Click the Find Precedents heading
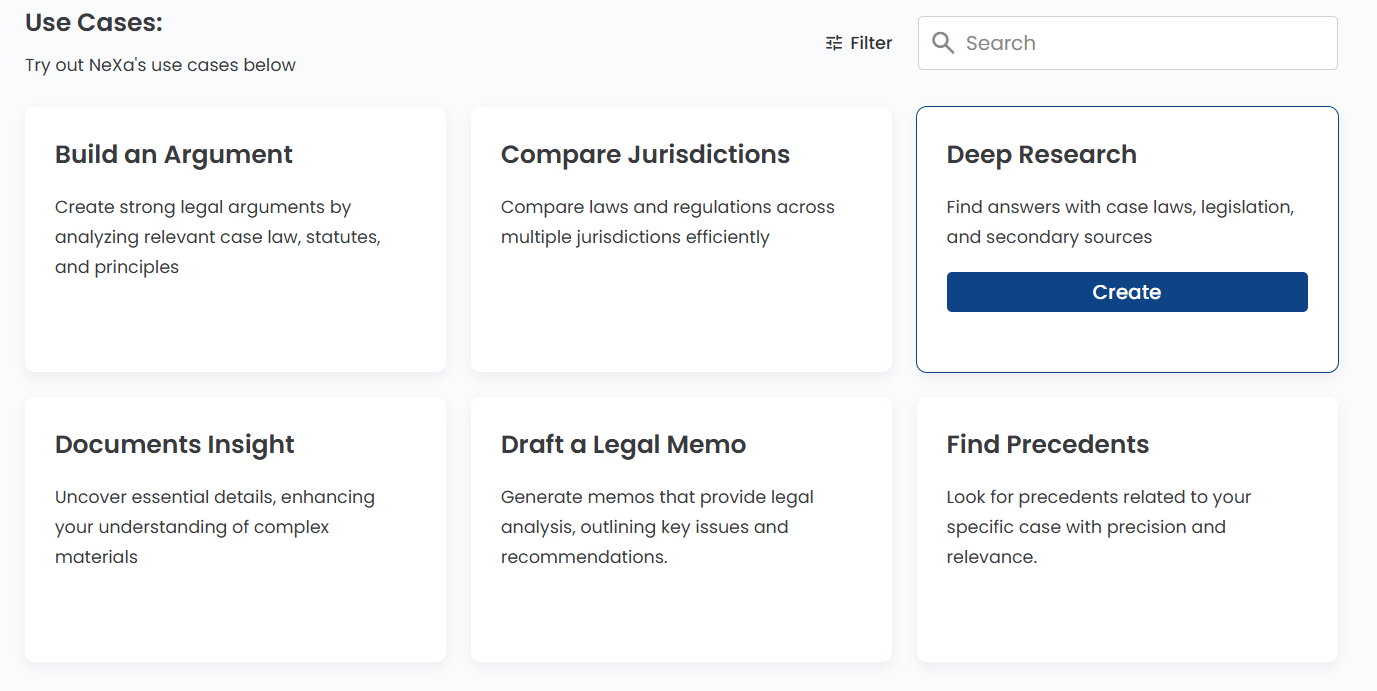Screen dimensions: 1377x691 pyautogui.click(x=1048, y=445)
